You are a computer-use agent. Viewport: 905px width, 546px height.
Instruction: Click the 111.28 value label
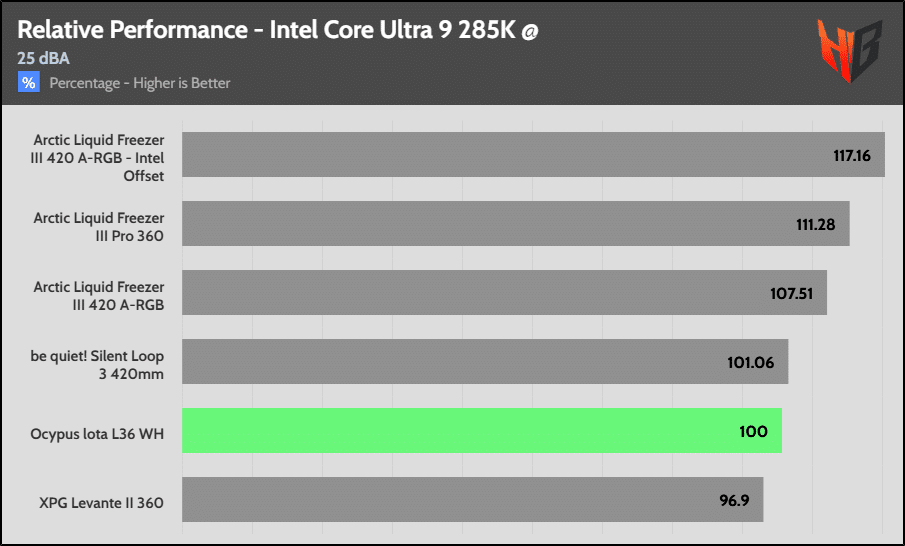[x=816, y=225]
